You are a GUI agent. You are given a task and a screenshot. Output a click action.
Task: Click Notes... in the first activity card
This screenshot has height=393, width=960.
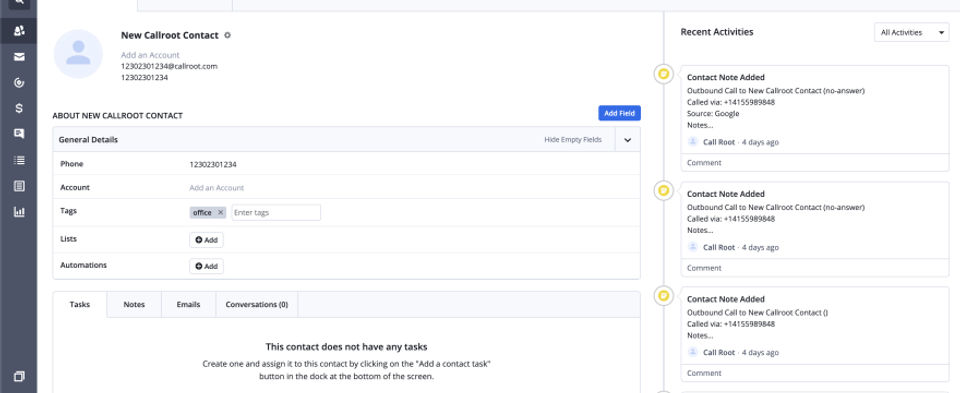point(700,125)
